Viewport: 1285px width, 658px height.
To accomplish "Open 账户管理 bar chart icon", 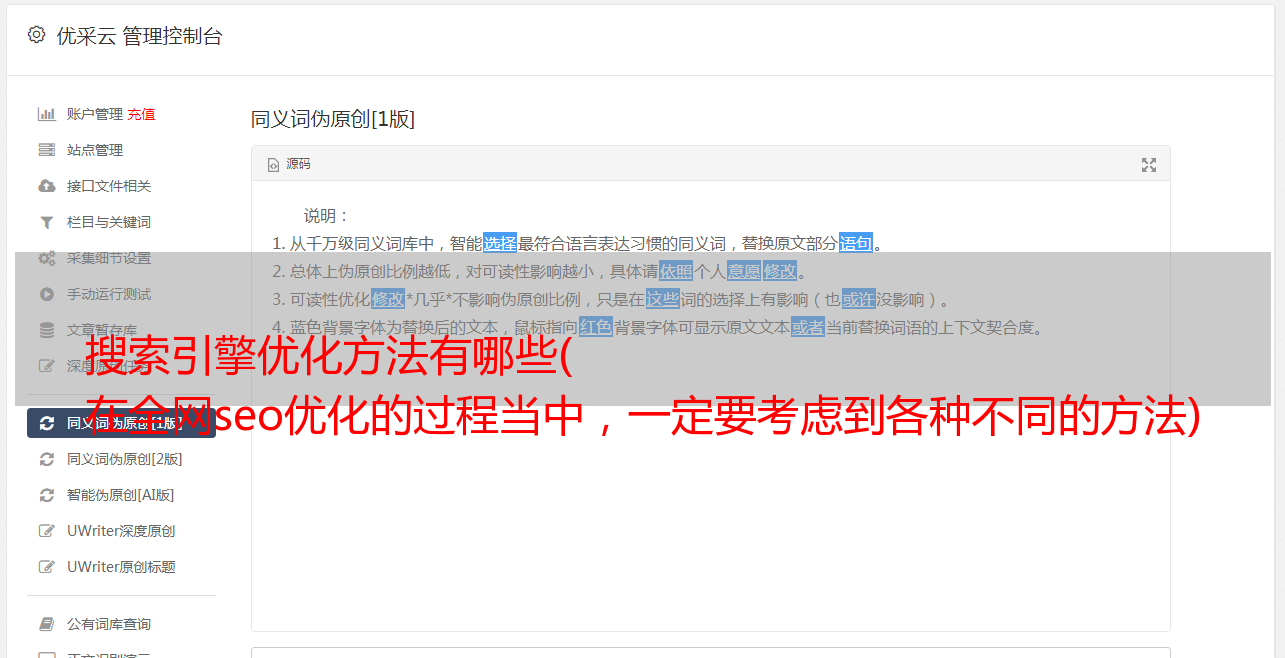I will (46, 114).
